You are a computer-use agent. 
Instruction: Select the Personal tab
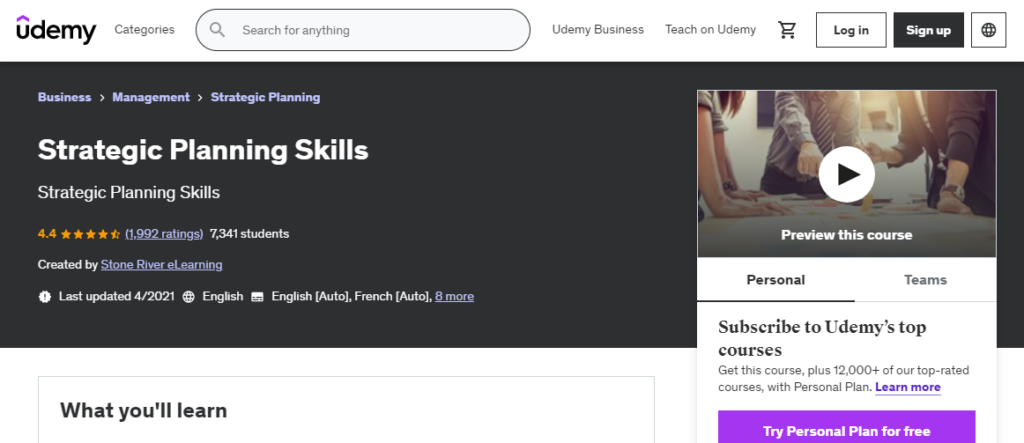click(x=775, y=280)
